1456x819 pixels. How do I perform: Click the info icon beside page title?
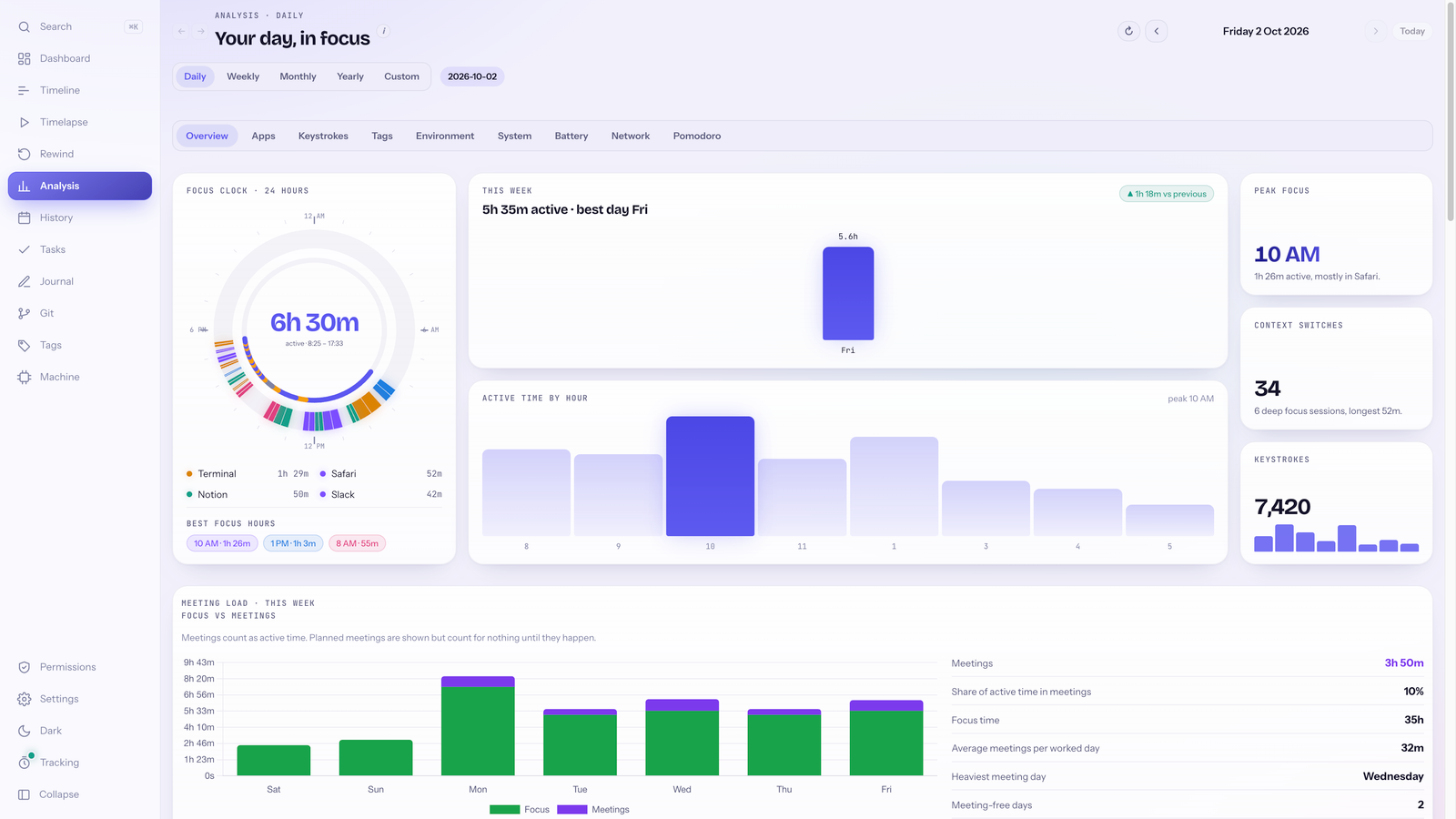tap(384, 31)
